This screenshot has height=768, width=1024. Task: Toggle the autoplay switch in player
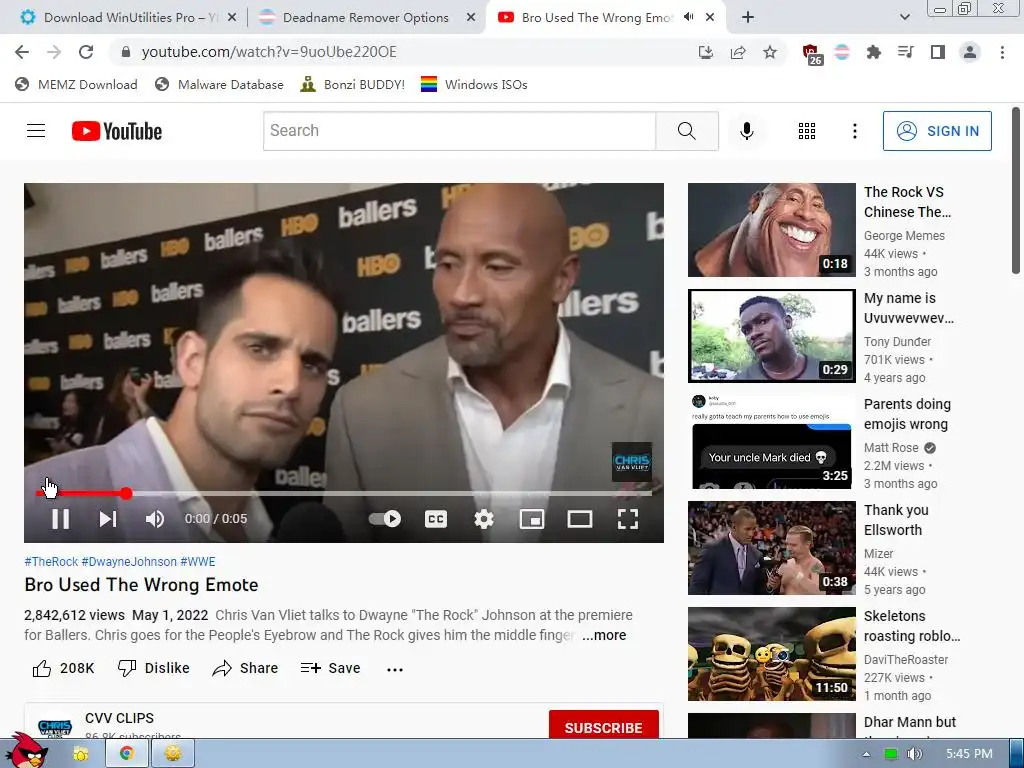385,519
